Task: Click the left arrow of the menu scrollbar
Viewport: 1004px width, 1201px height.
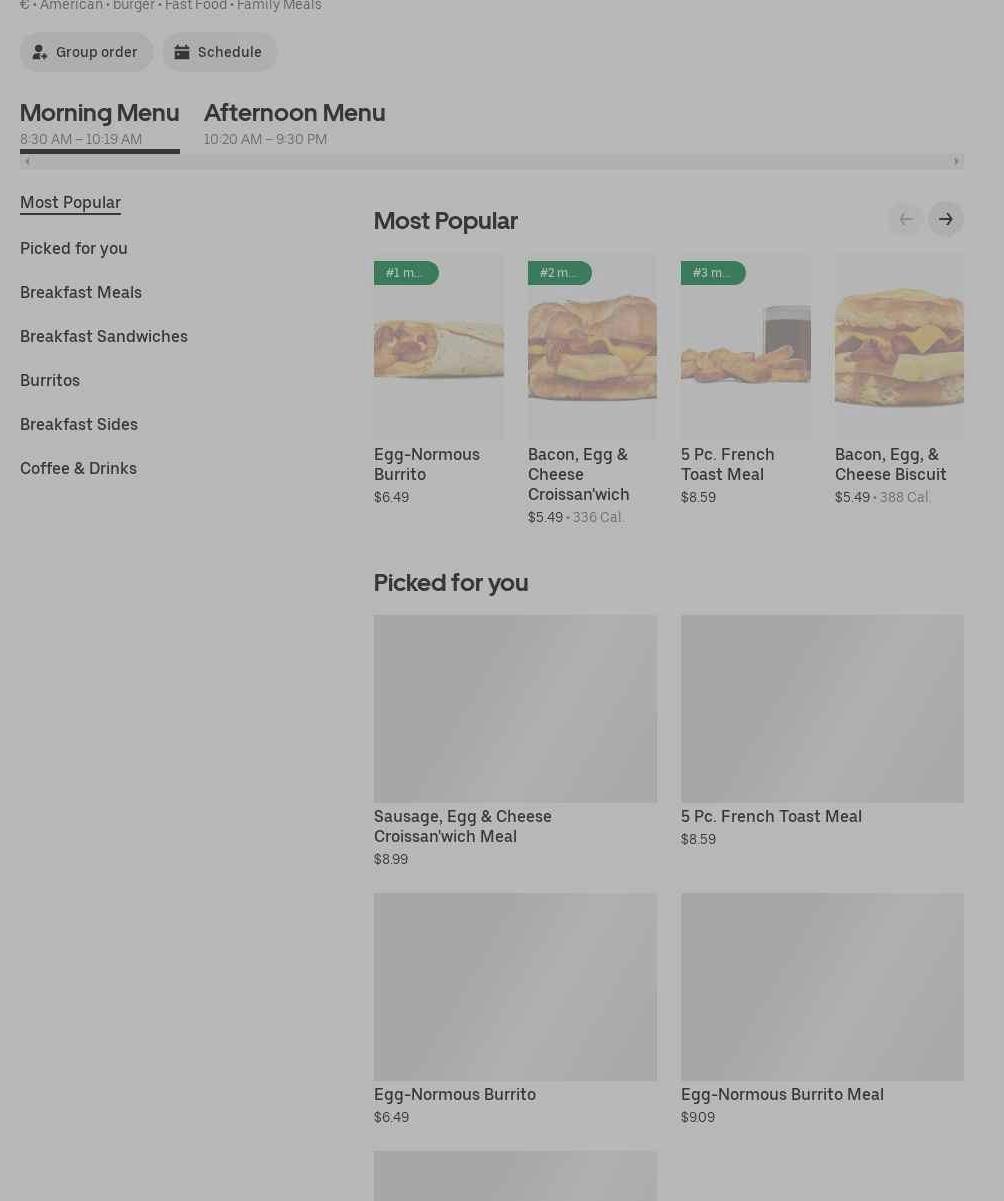Action: click(27, 161)
